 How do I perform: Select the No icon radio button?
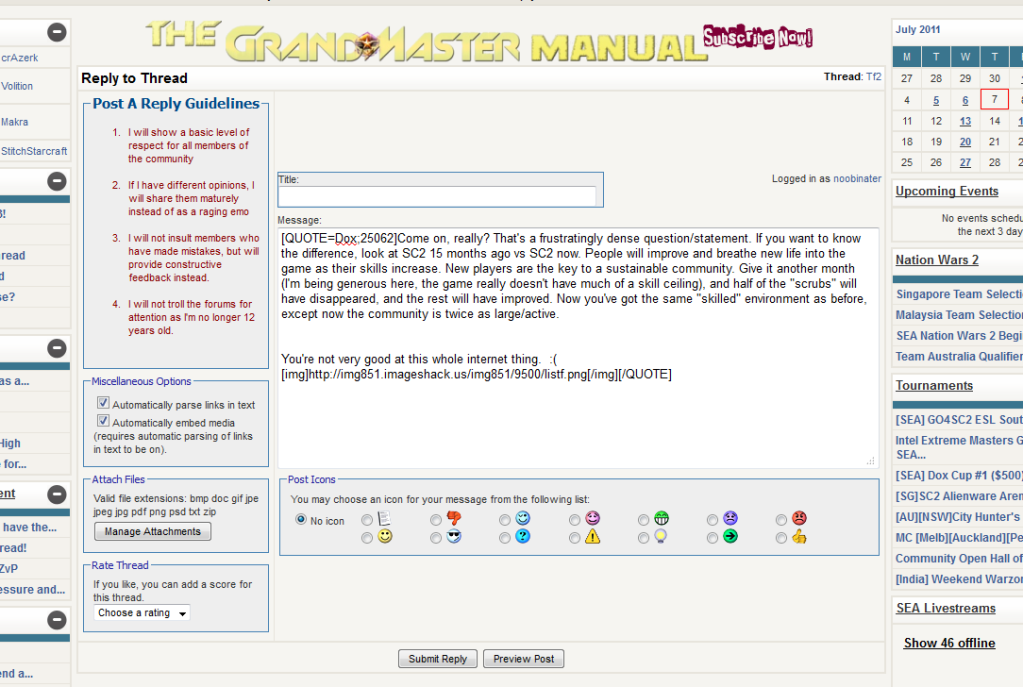(301, 520)
